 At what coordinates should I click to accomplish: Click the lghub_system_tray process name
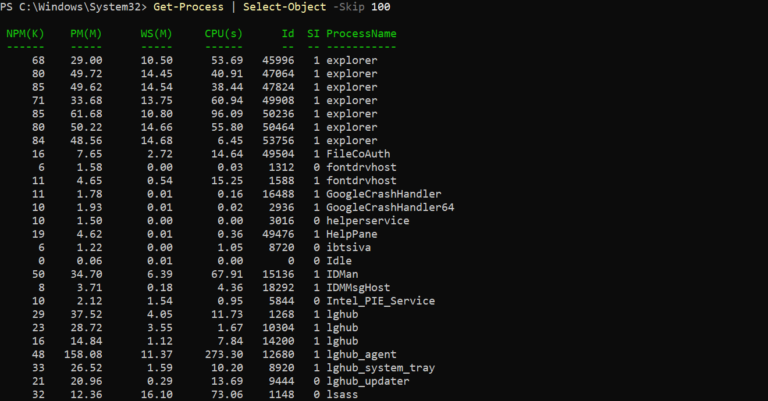pyautogui.click(x=380, y=368)
